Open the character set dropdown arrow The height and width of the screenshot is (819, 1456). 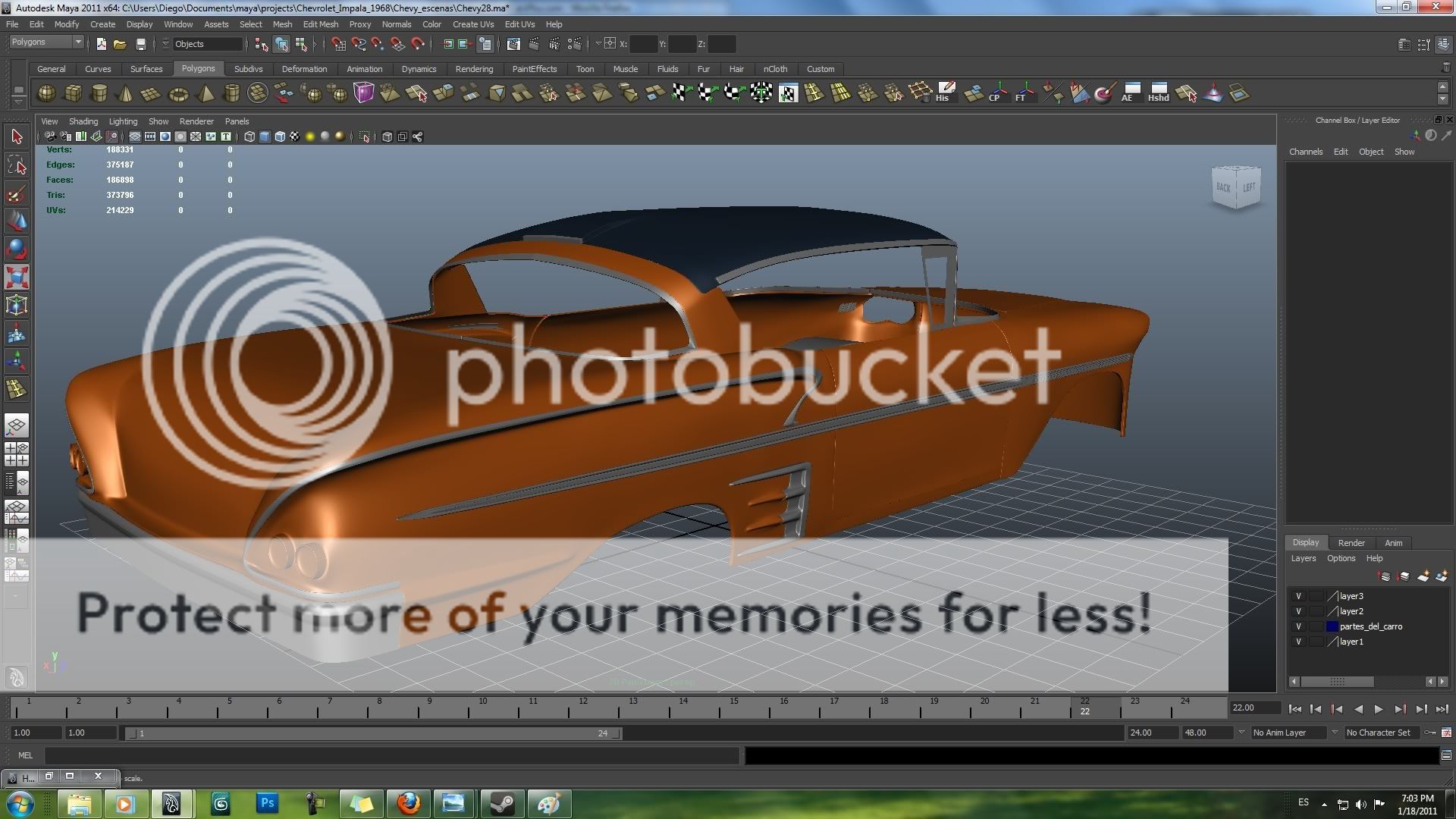click(x=1335, y=733)
